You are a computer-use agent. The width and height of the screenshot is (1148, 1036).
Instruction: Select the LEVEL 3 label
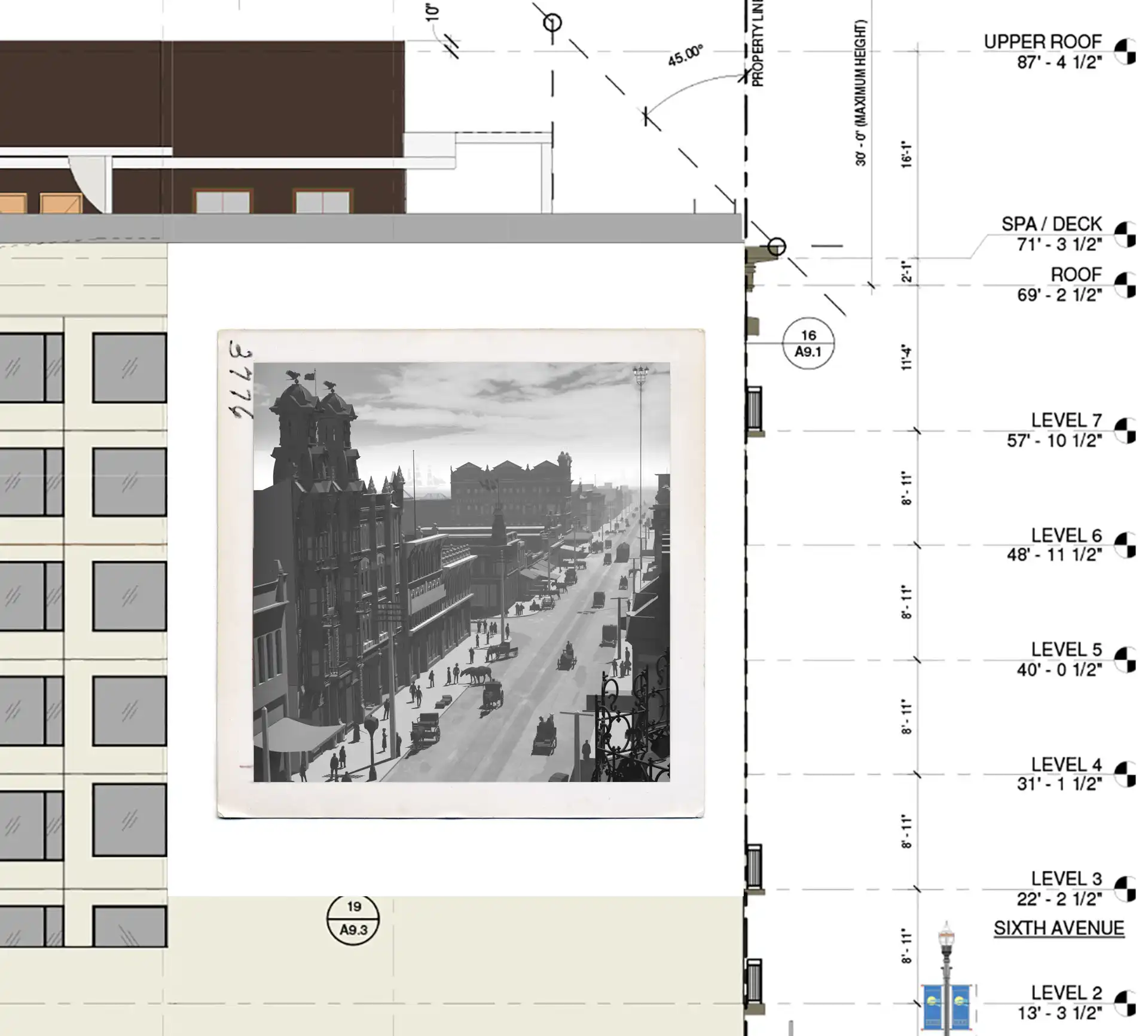click(1066, 879)
